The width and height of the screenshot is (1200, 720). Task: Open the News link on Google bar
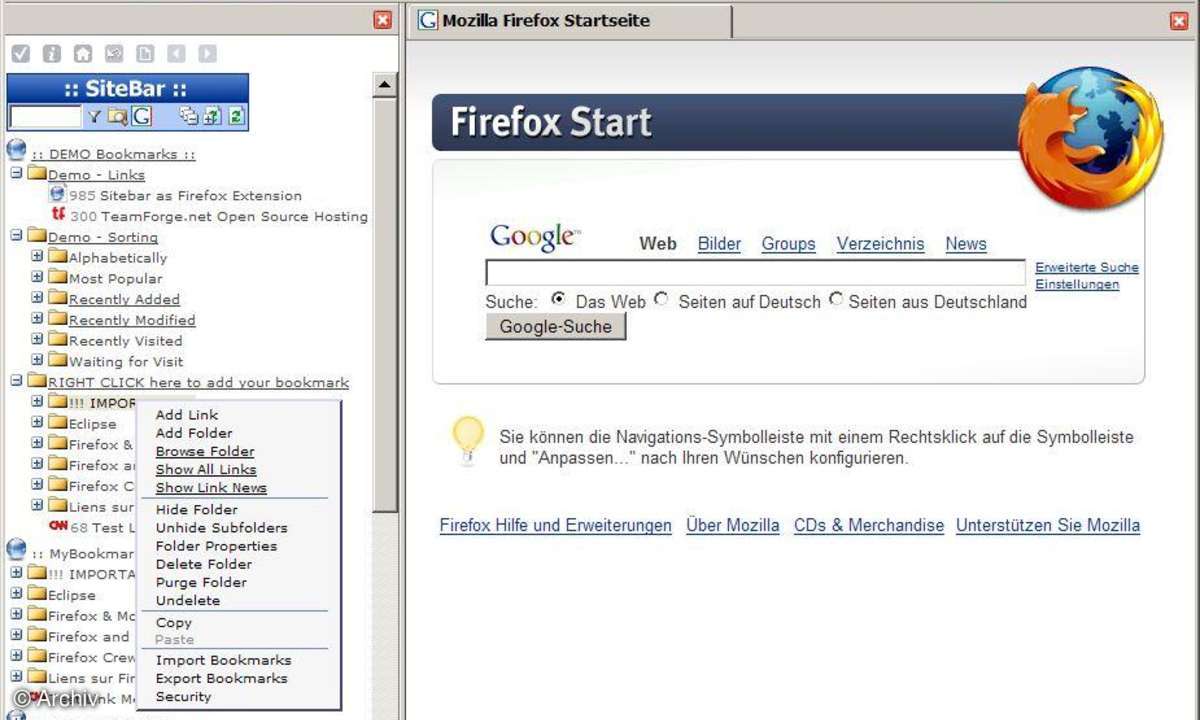point(966,243)
